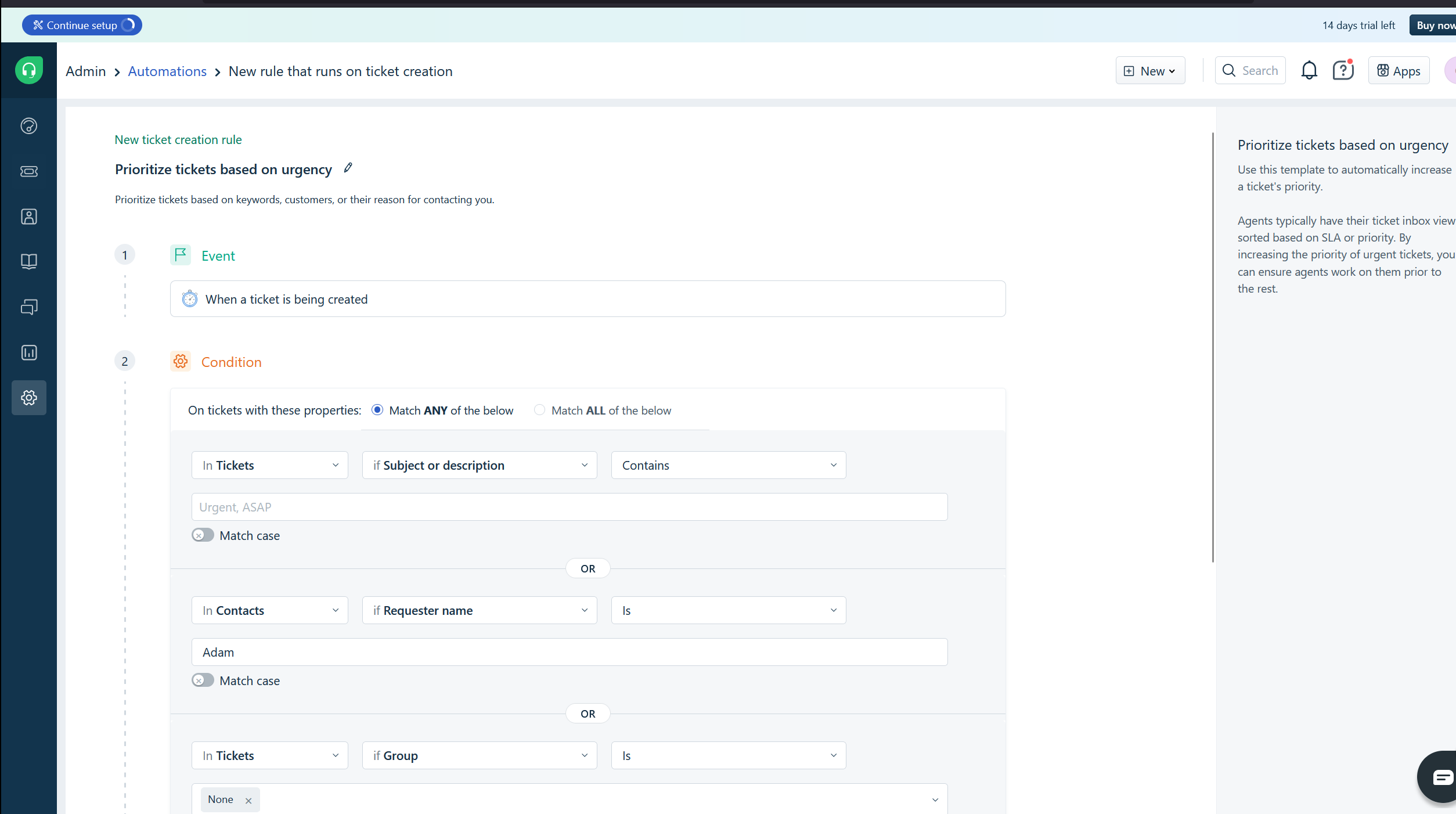1456x814 pixels.
Task: Open the In Contacts dropdown
Action: pyautogui.click(x=270, y=610)
